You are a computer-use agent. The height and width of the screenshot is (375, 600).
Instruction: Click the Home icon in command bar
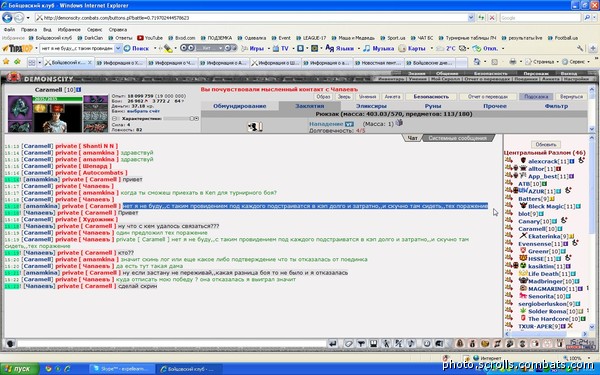click(477, 62)
